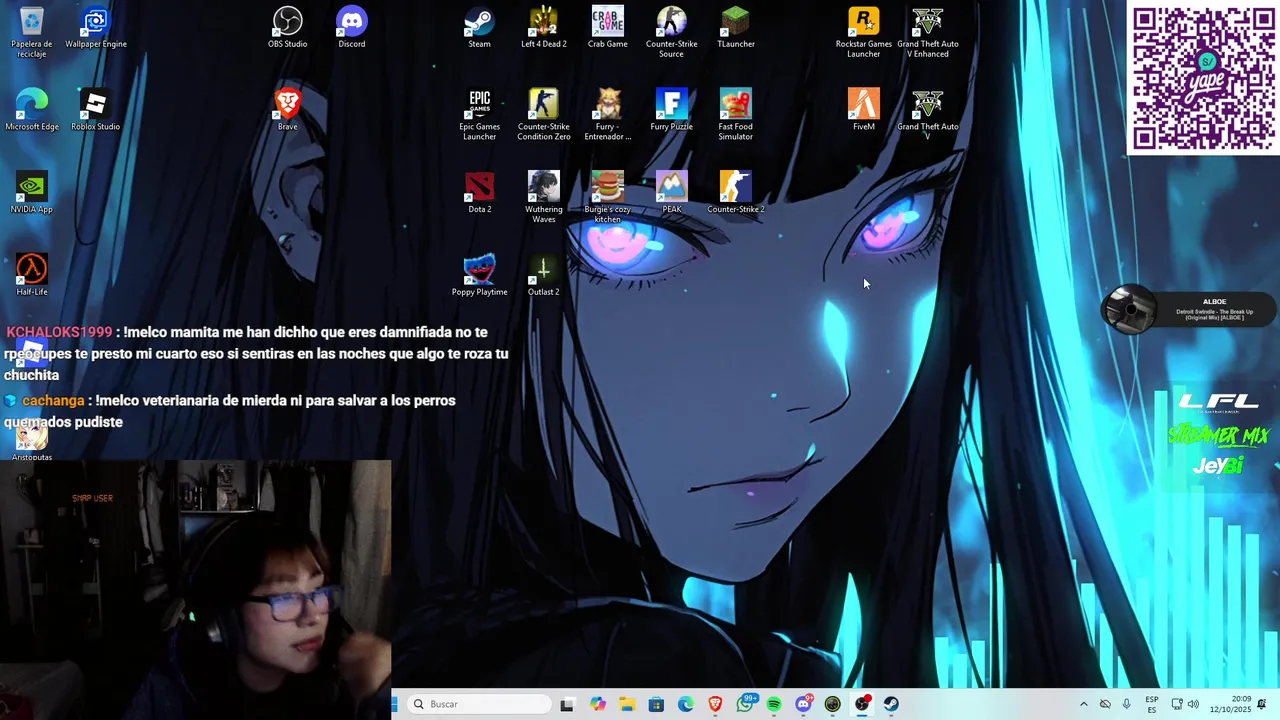Open the TLauncher desktop icon
The height and width of the screenshot is (720, 1280).
pyautogui.click(x=735, y=27)
